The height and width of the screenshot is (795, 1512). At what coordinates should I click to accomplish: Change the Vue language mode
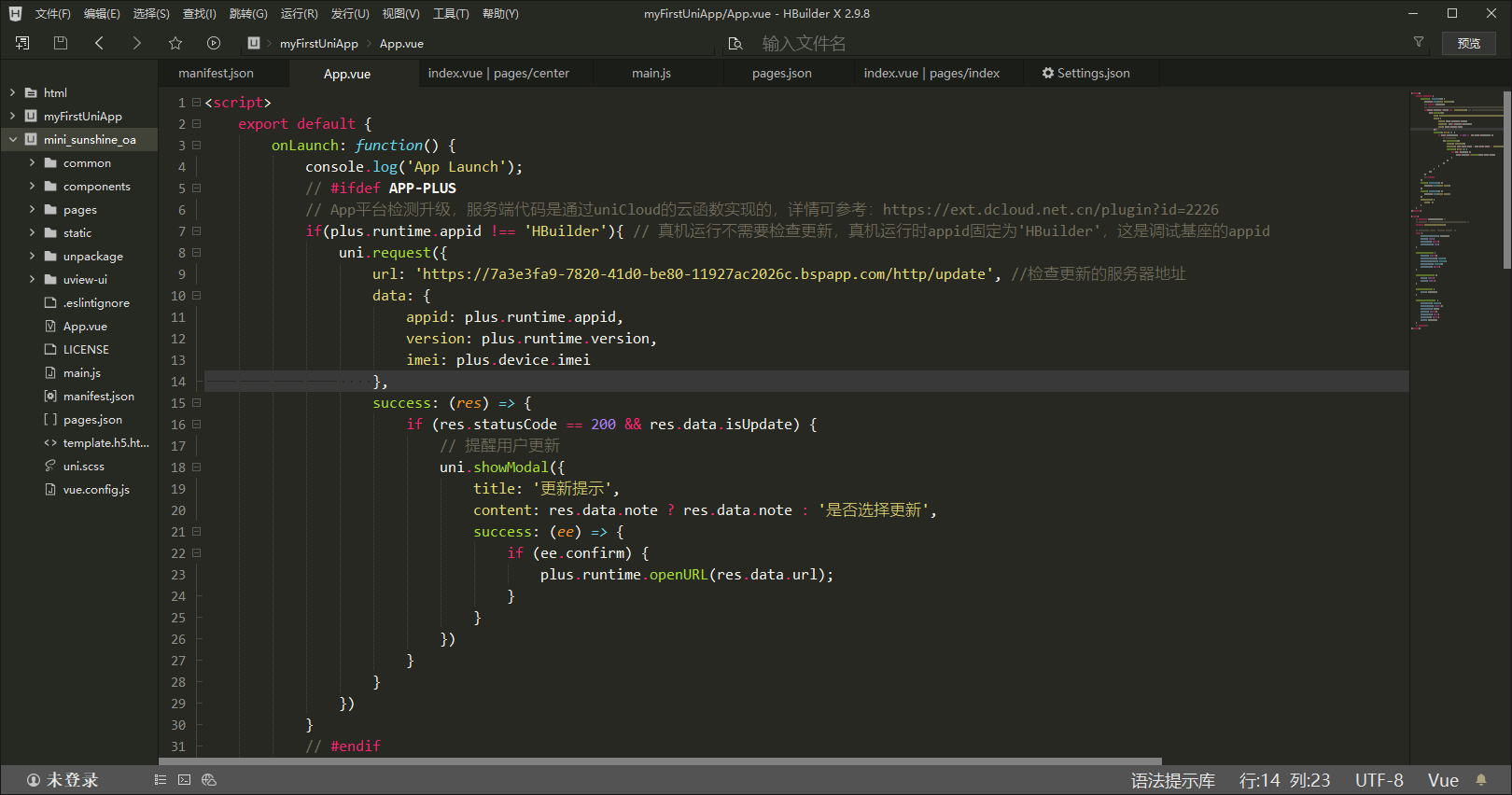(x=1443, y=780)
